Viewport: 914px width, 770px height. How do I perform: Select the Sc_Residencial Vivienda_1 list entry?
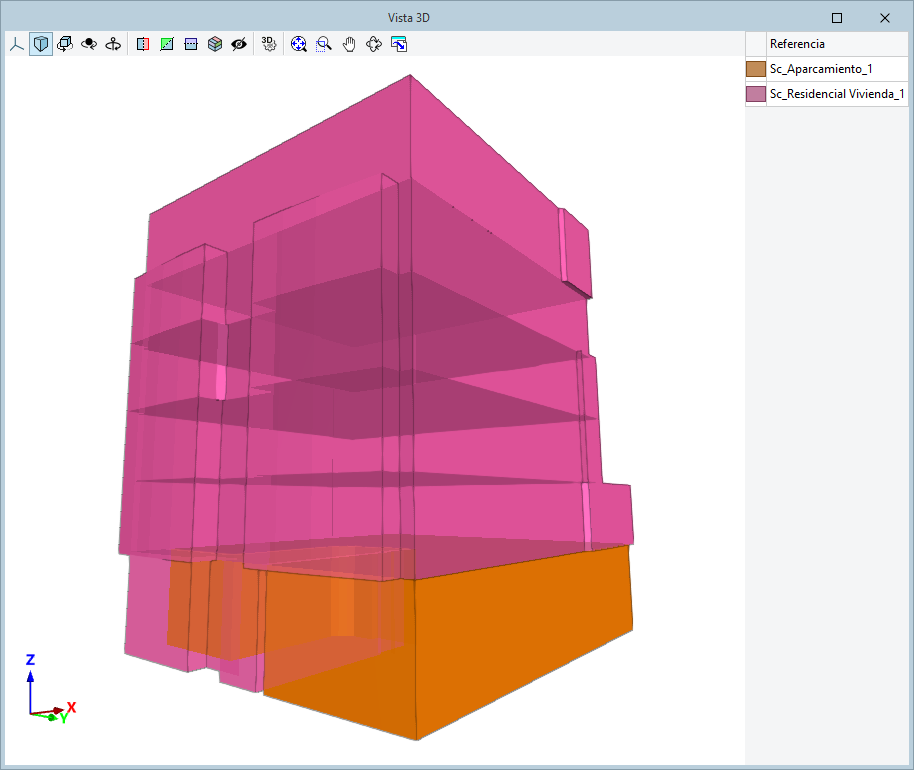(837, 94)
